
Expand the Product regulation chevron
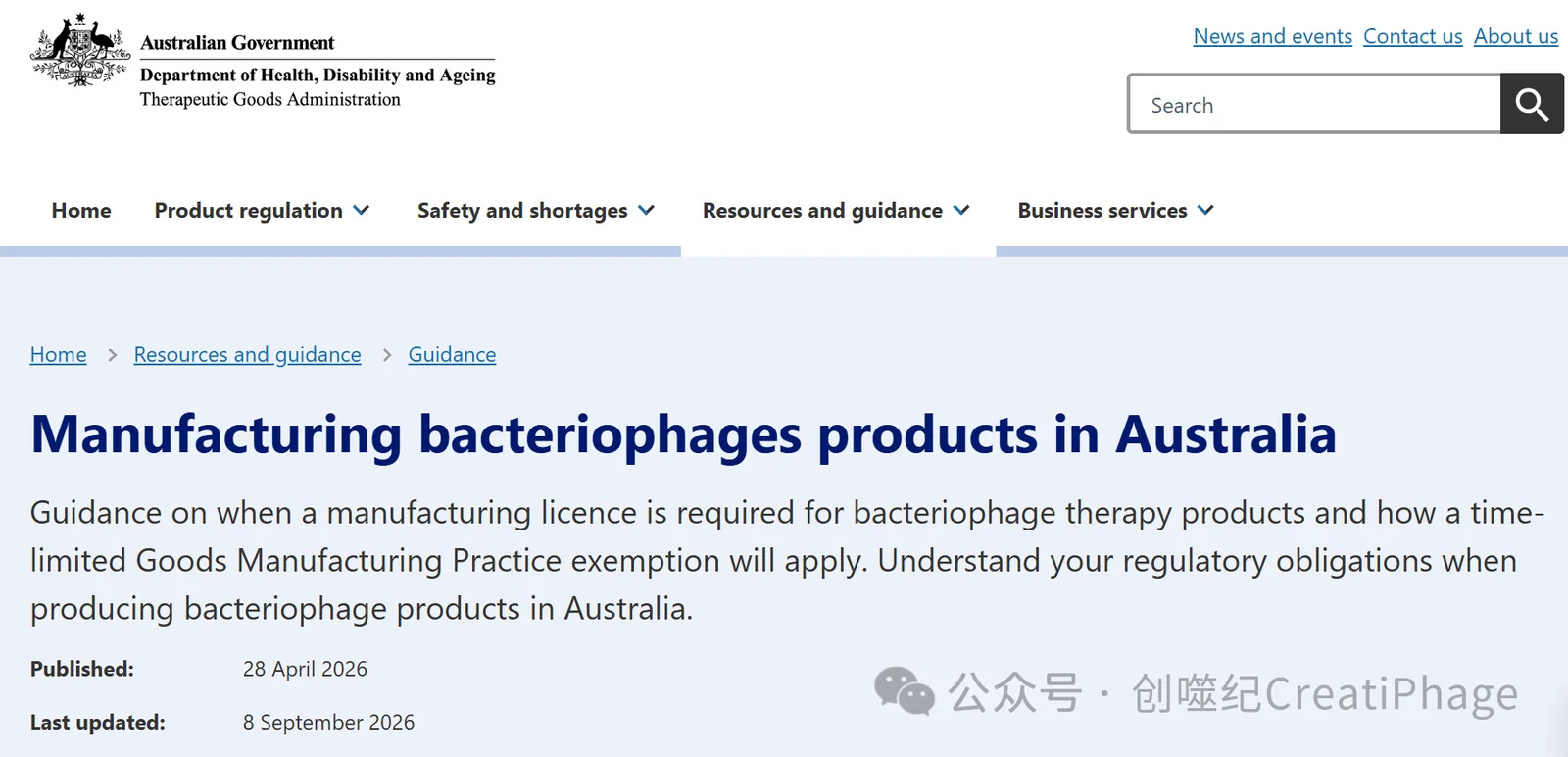point(362,210)
